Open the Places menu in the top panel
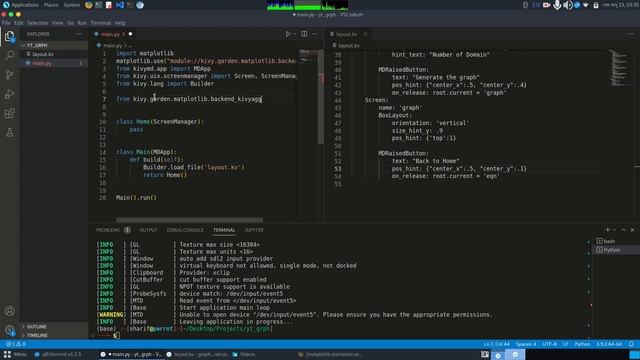 51,5
